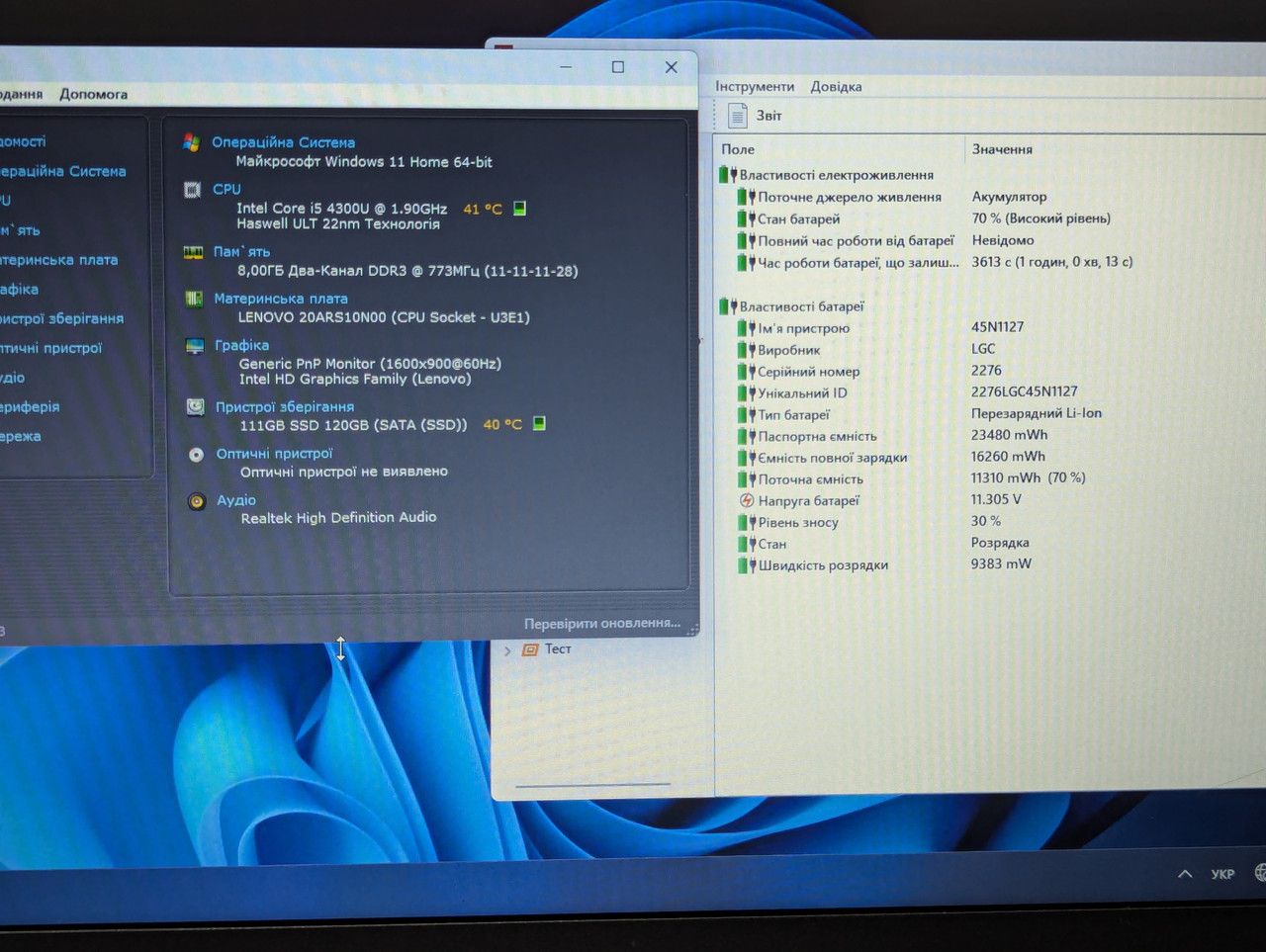Viewport: 1266px width, 952px height.
Task: Click the drive icon beside Пристрої зберігання heading
Action: click(x=196, y=407)
